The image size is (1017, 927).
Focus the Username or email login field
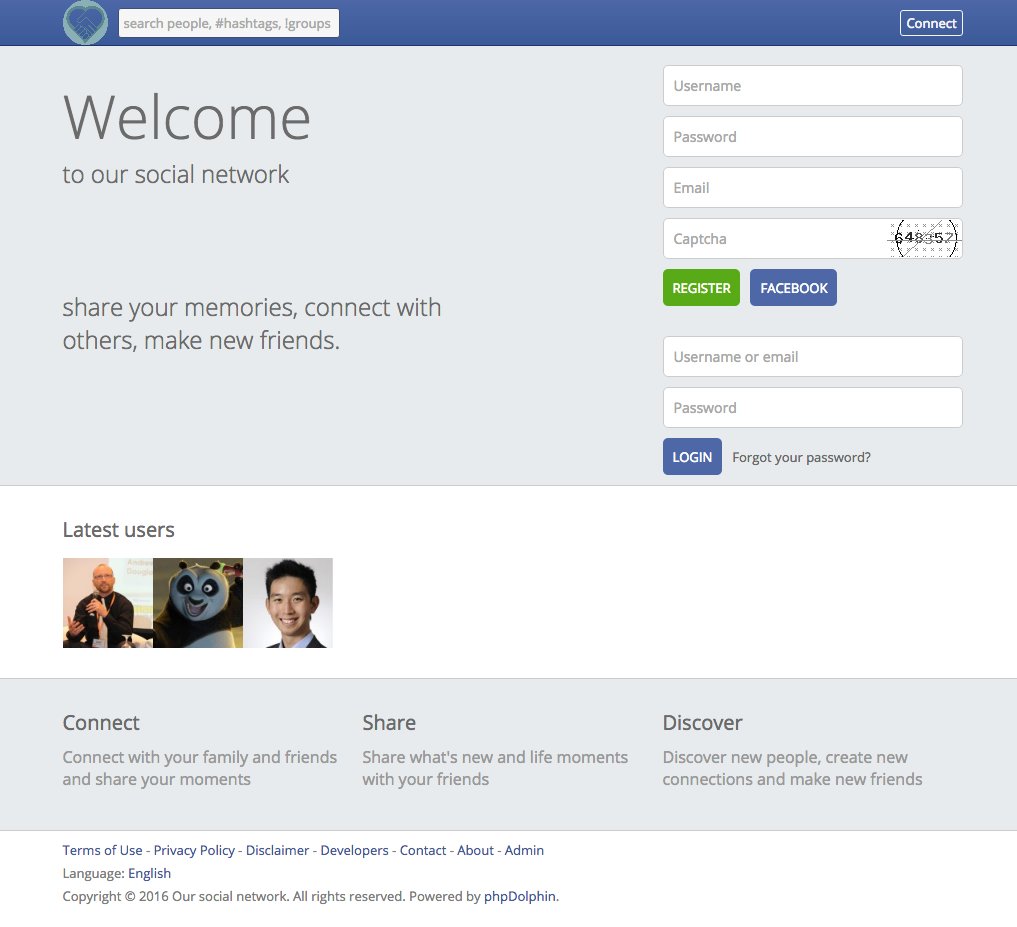[812, 357]
